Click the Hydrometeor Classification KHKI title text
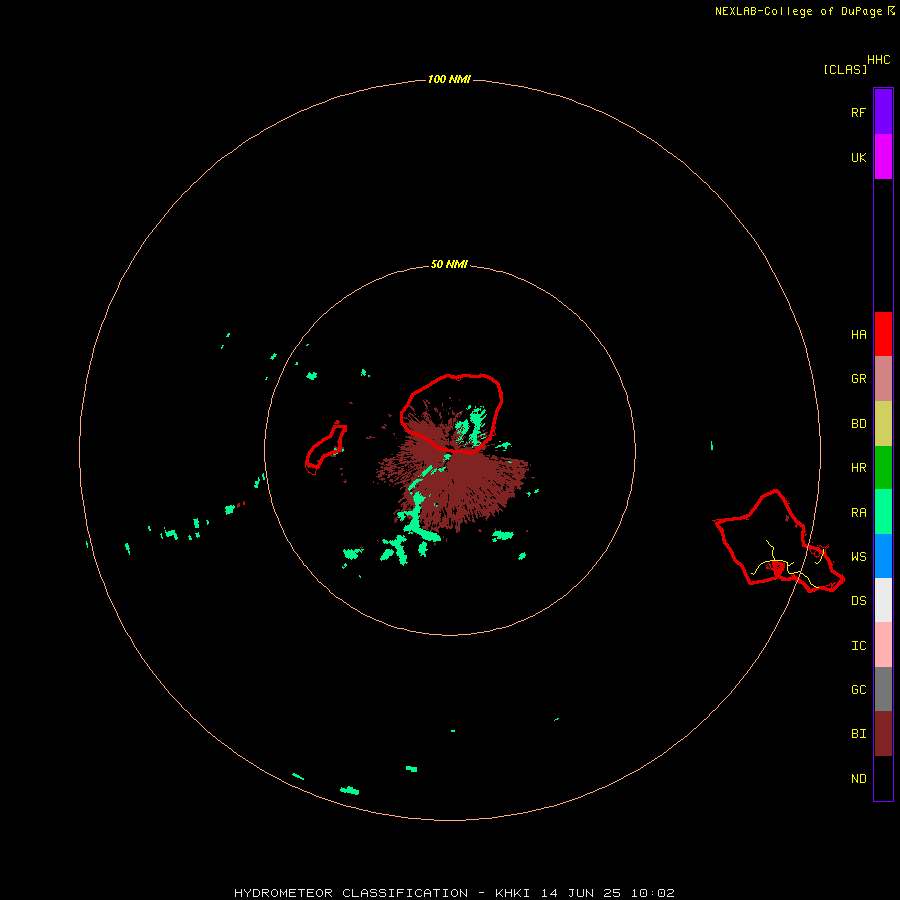Screen dimensions: 900x900 coord(454,893)
